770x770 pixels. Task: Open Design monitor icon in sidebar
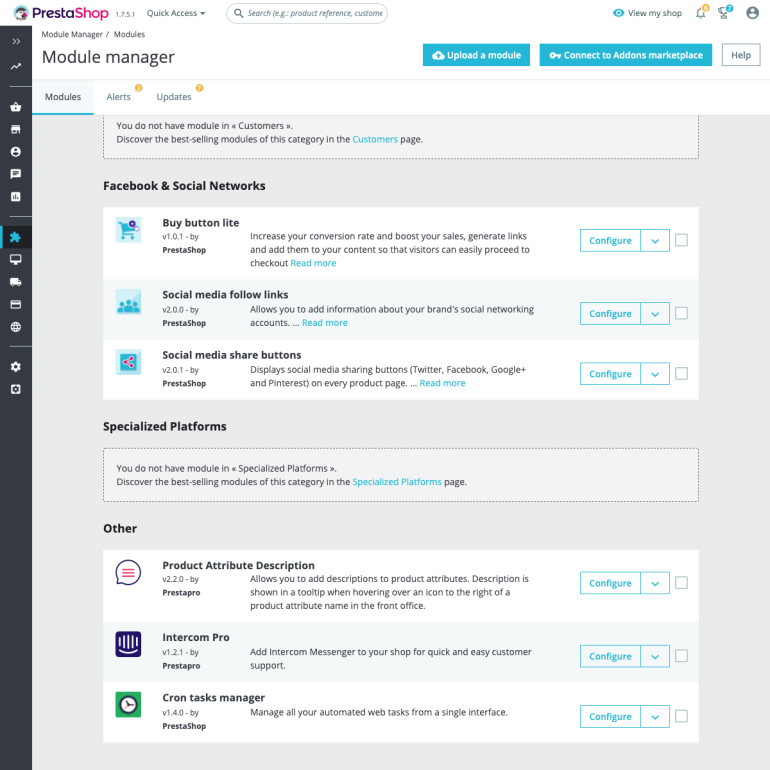tap(16, 259)
